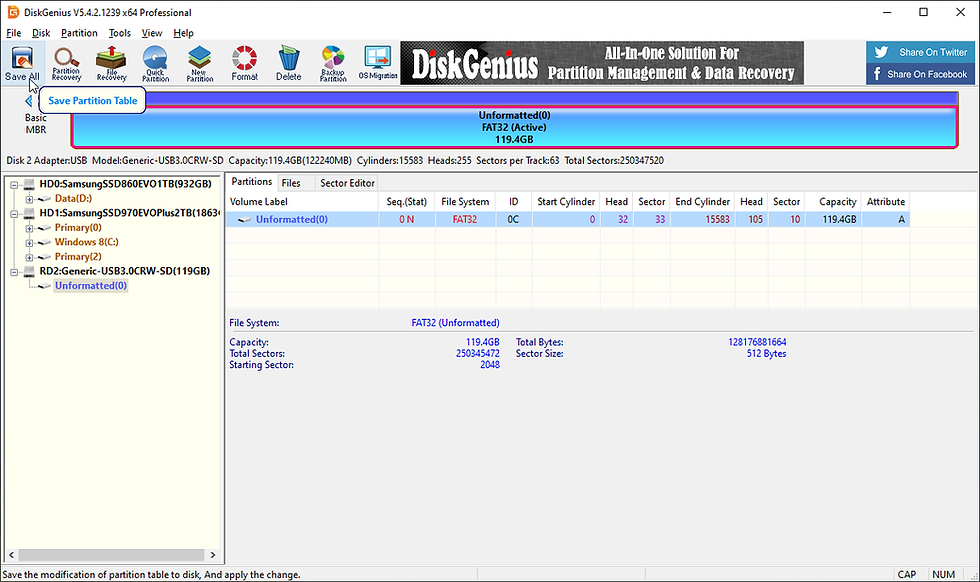Open Backup Partition tool
This screenshot has height=582, width=980.
click(x=333, y=63)
